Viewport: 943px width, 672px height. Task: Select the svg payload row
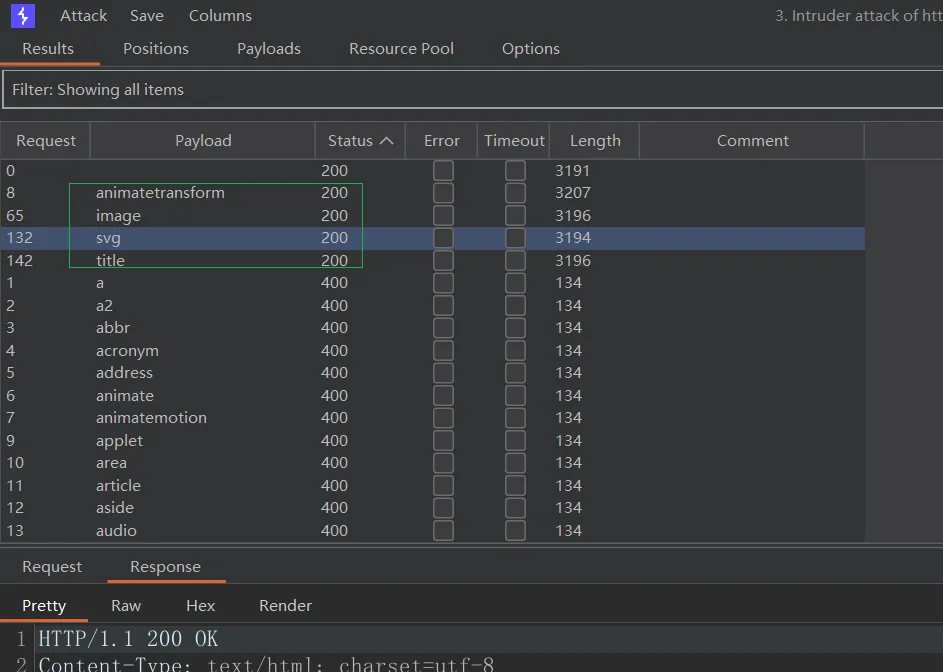[x=432, y=238]
